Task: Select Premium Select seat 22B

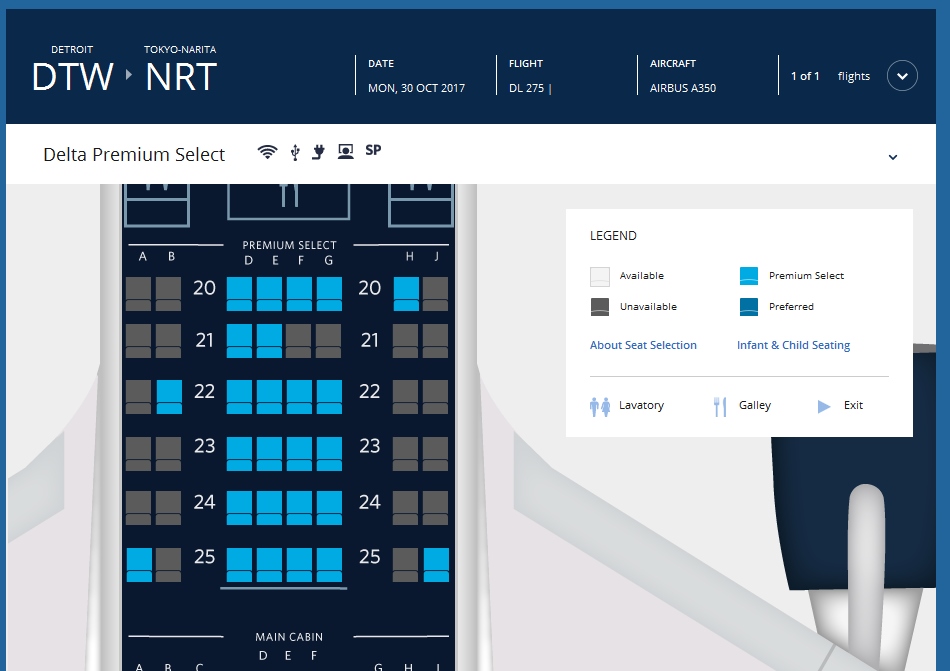Action: coord(169,396)
